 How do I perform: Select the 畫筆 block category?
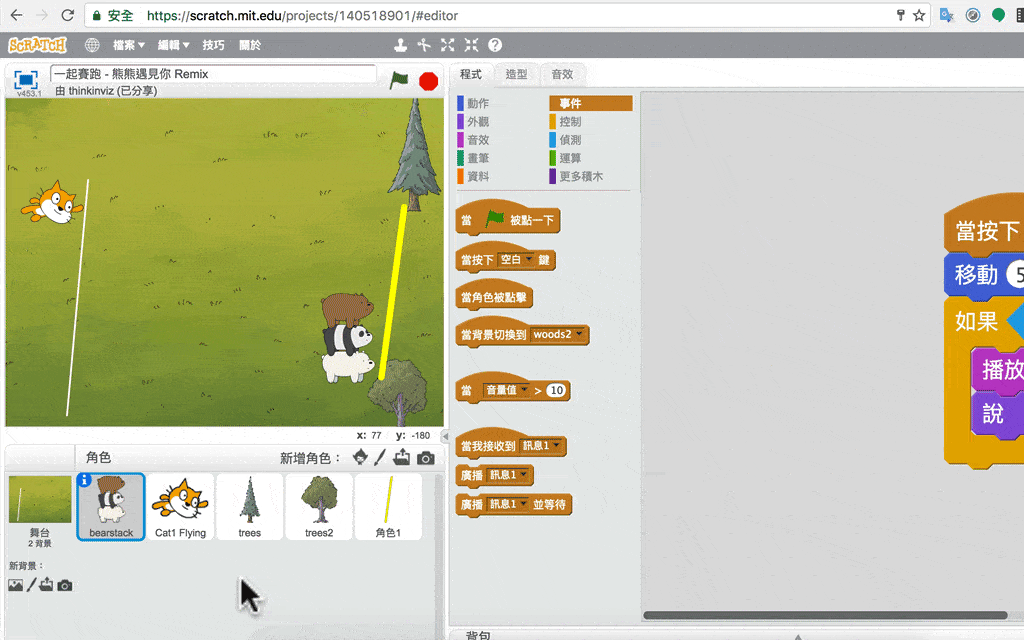click(477, 158)
